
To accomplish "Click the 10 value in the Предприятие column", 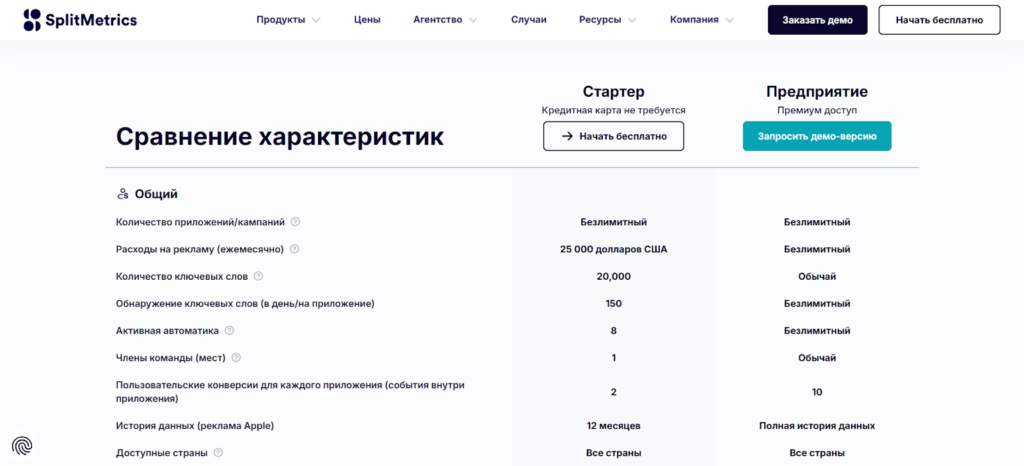I will (x=817, y=392).
